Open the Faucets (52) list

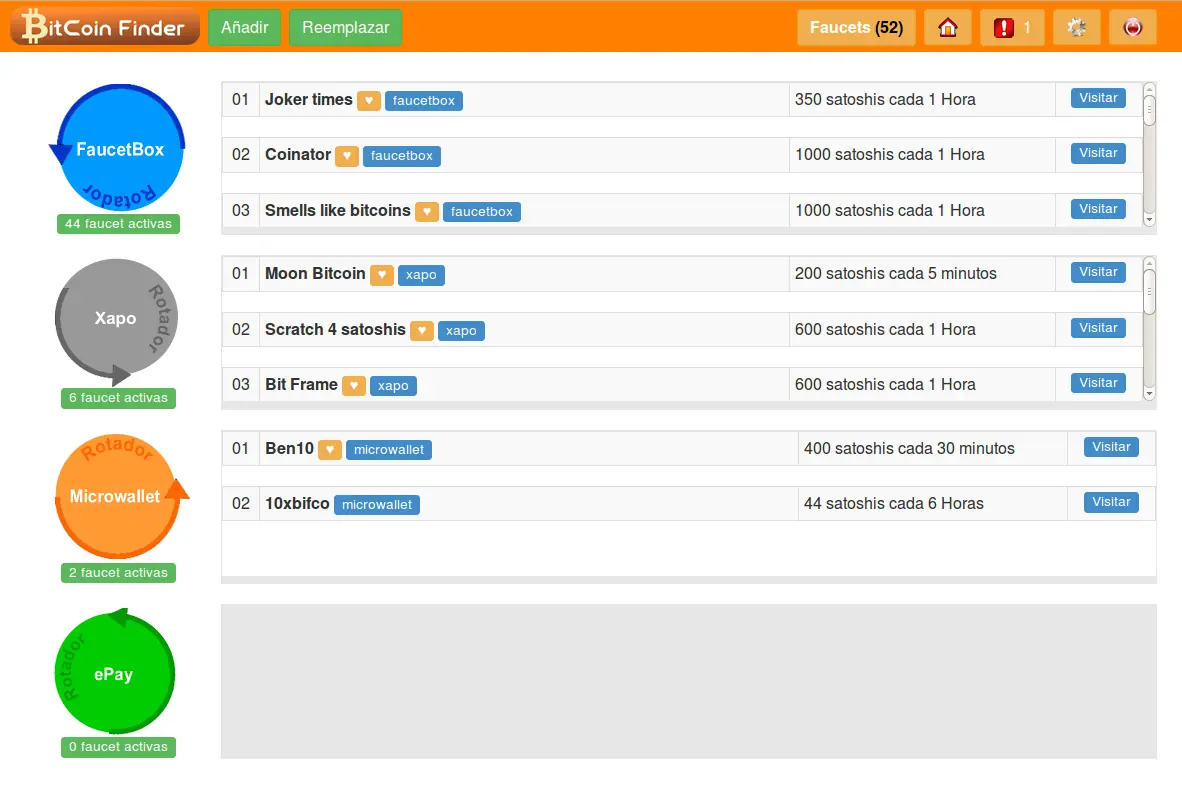(x=856, y=28)
